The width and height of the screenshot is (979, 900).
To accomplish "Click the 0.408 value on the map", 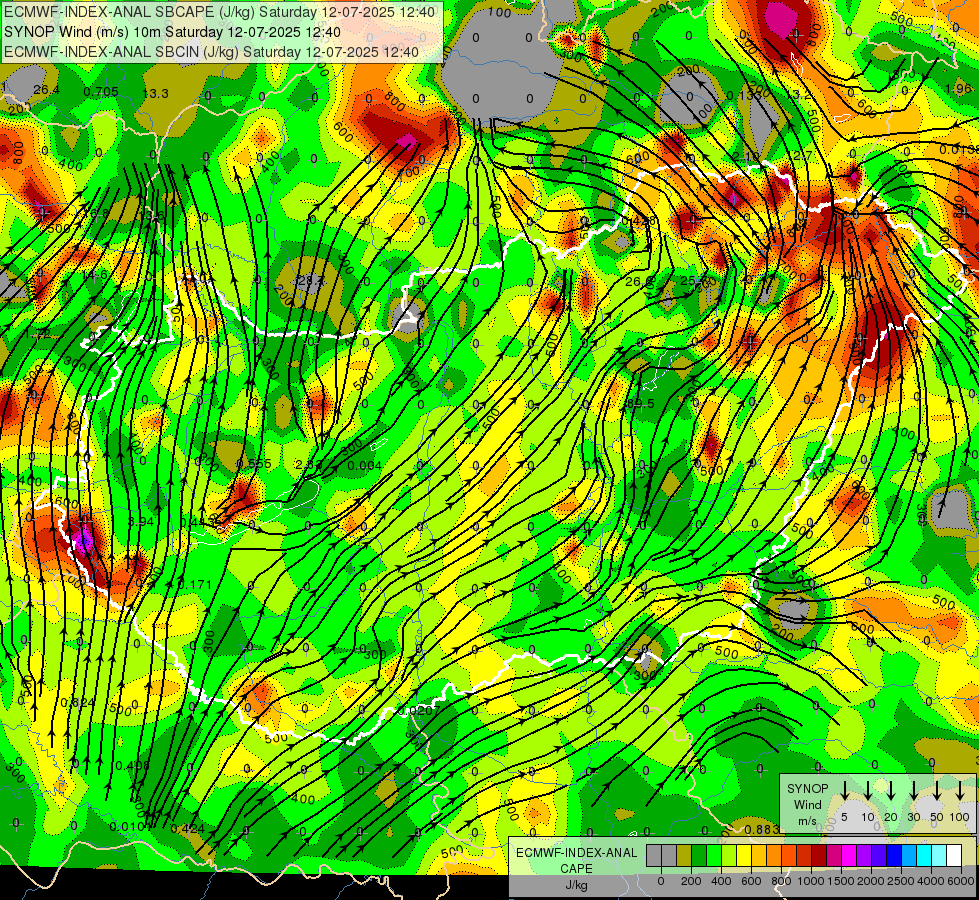I will (x=133, y=766).
